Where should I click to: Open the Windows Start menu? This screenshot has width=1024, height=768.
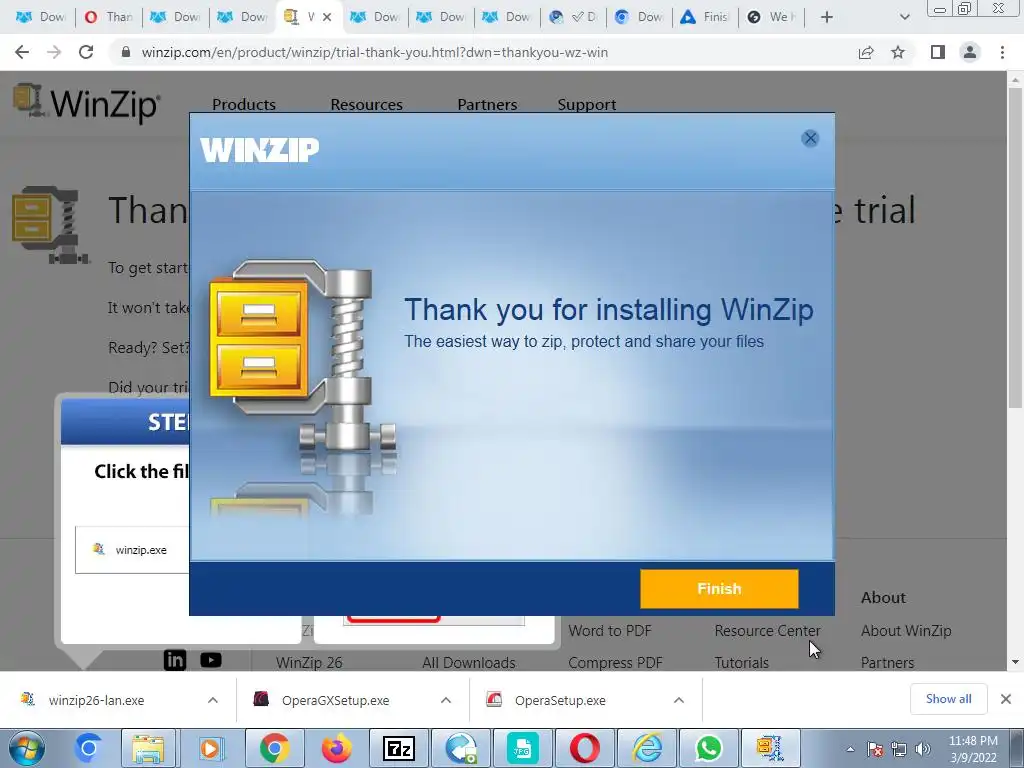(26, 748)
